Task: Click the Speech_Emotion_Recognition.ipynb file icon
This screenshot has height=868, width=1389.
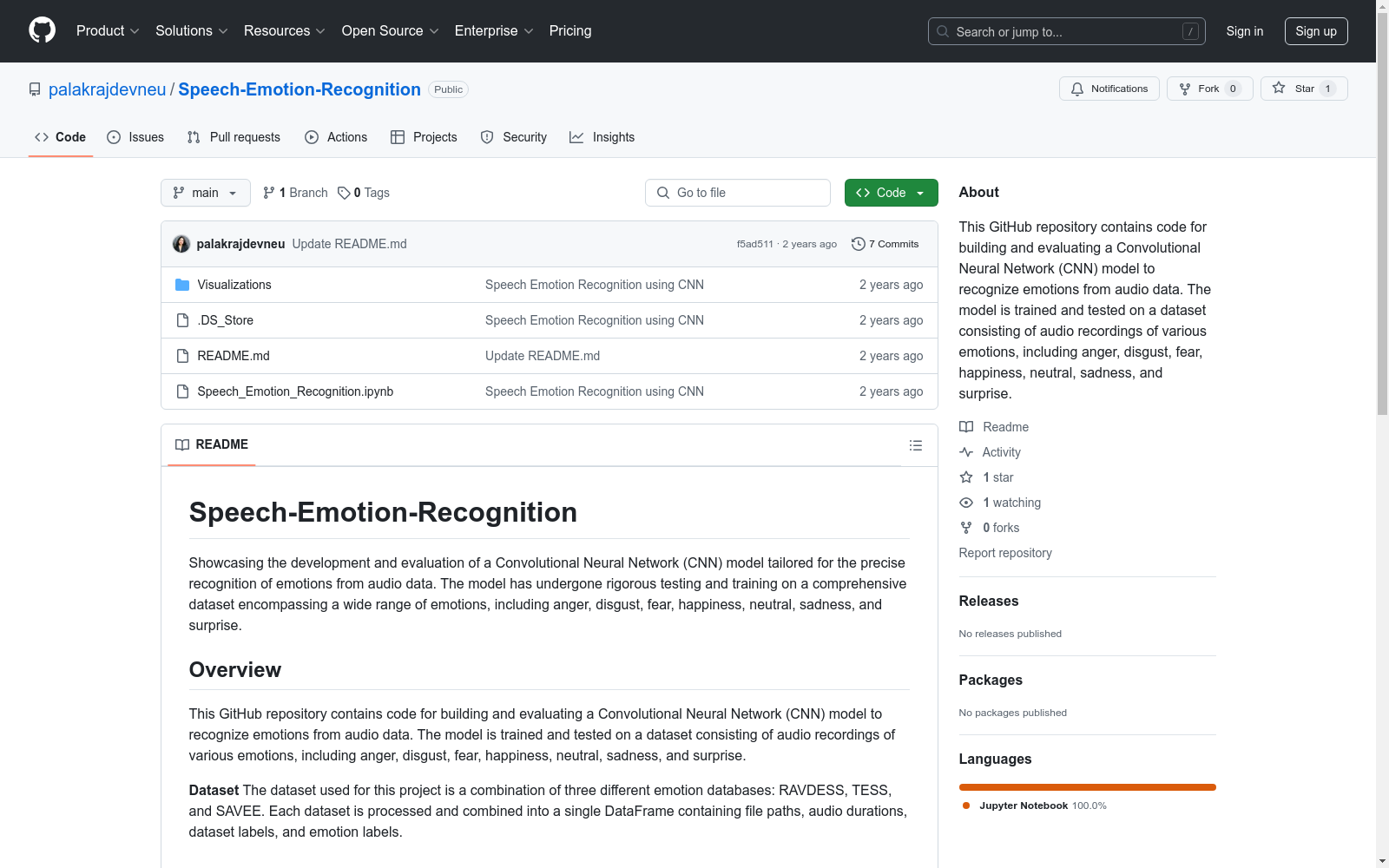Action: [x=182, y=391]
